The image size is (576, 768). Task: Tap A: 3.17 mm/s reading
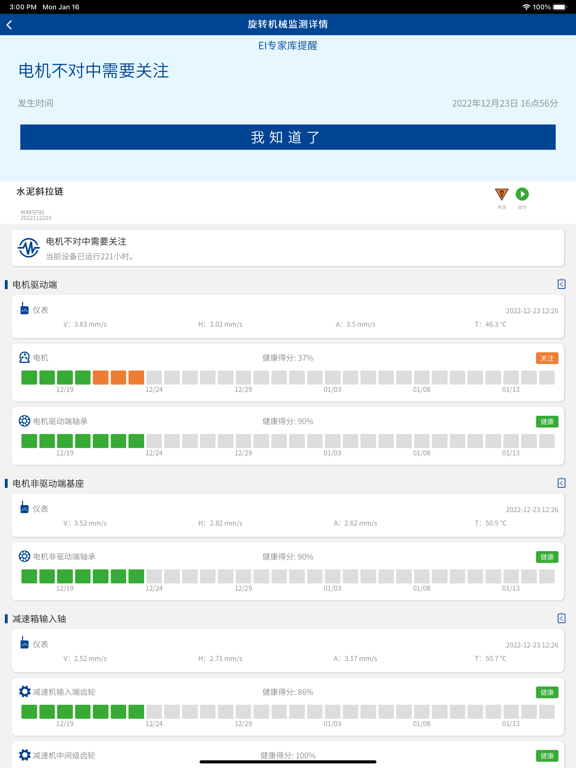(x=355, y=658)
